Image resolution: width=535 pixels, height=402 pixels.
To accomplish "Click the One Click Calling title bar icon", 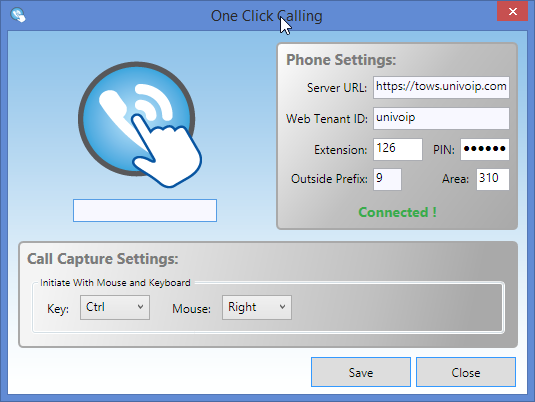I will pos(18,15).
